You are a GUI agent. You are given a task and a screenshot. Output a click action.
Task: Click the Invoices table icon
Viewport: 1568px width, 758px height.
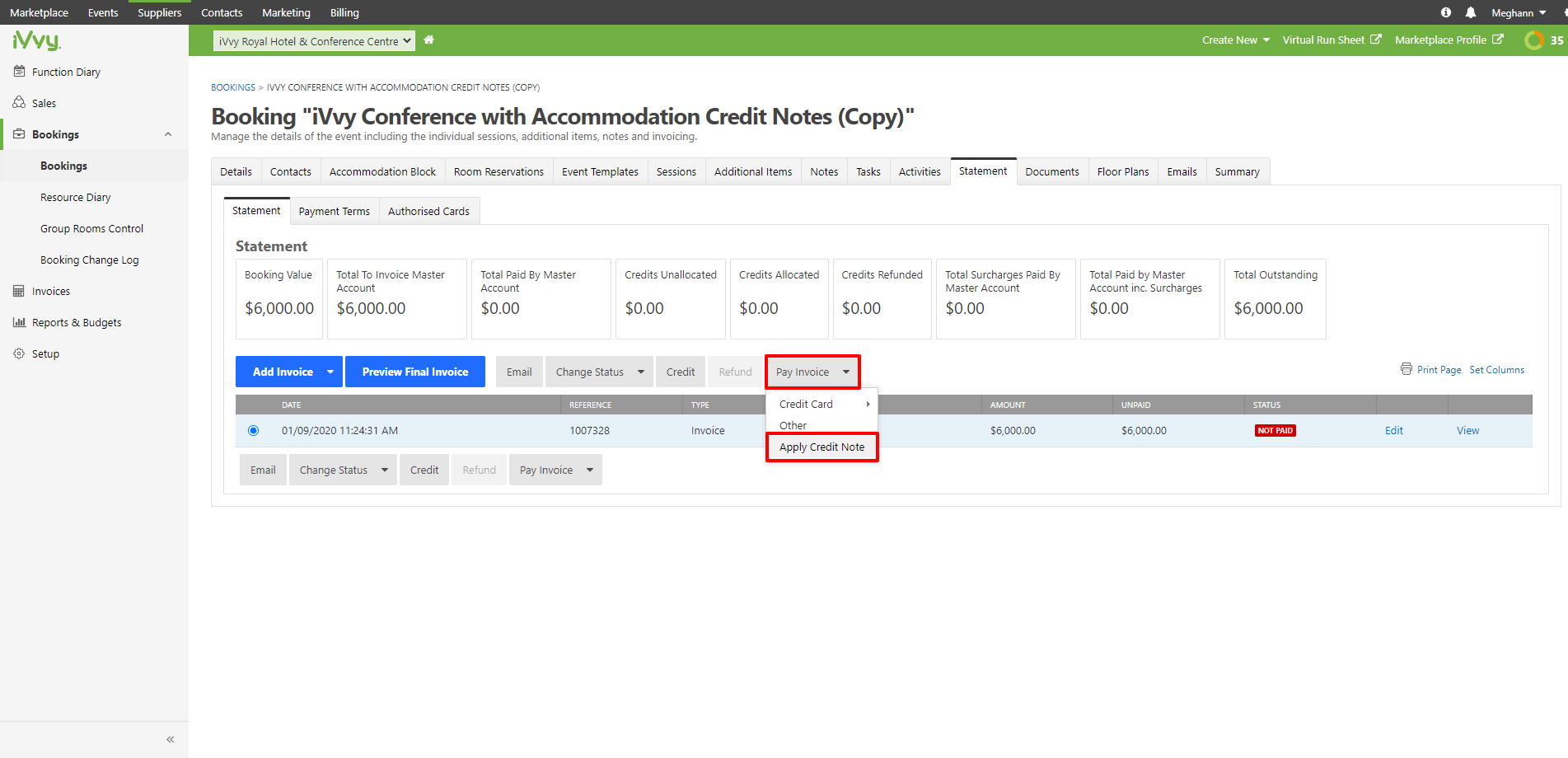[x=19, y=291]
